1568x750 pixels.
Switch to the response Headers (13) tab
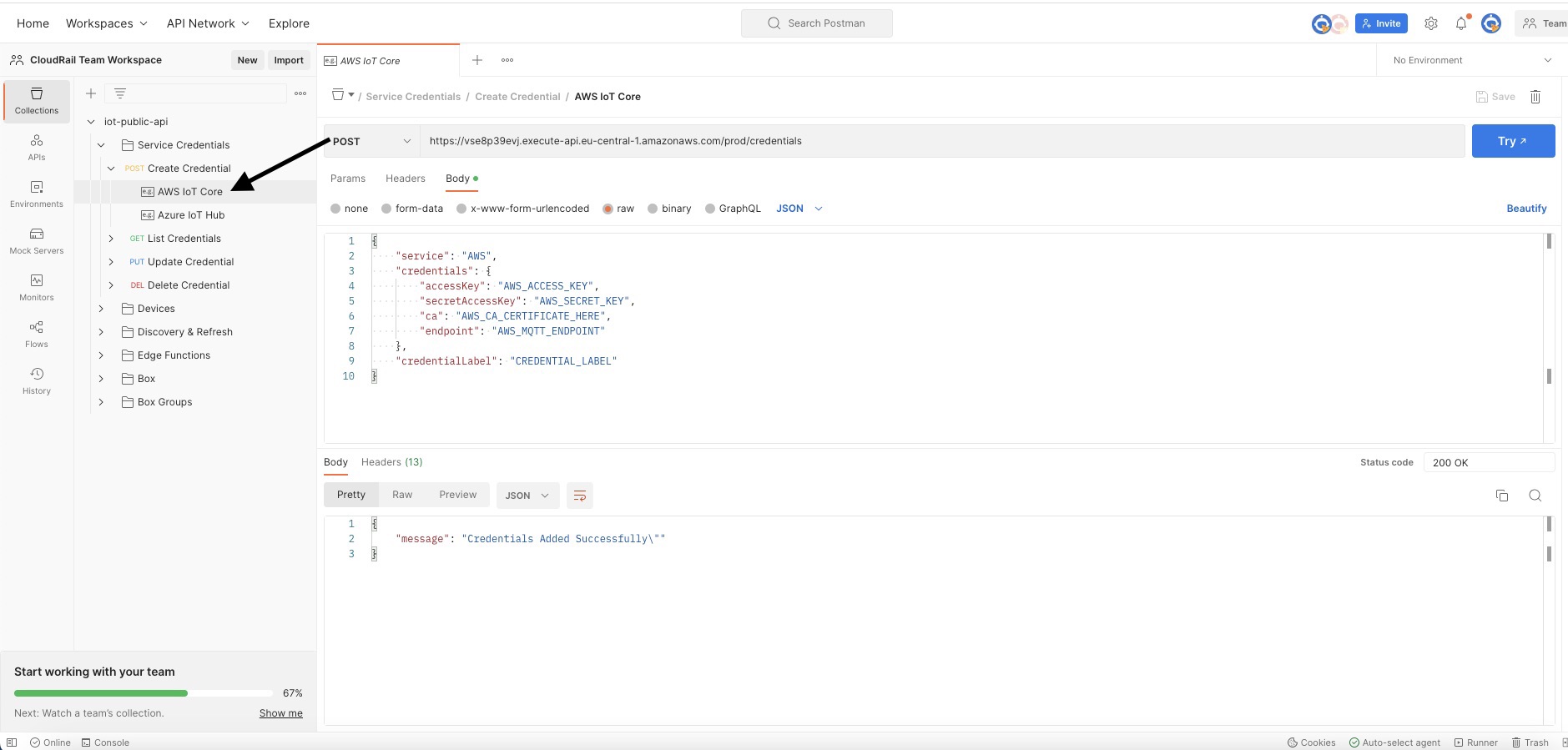[x=392, y=462]
